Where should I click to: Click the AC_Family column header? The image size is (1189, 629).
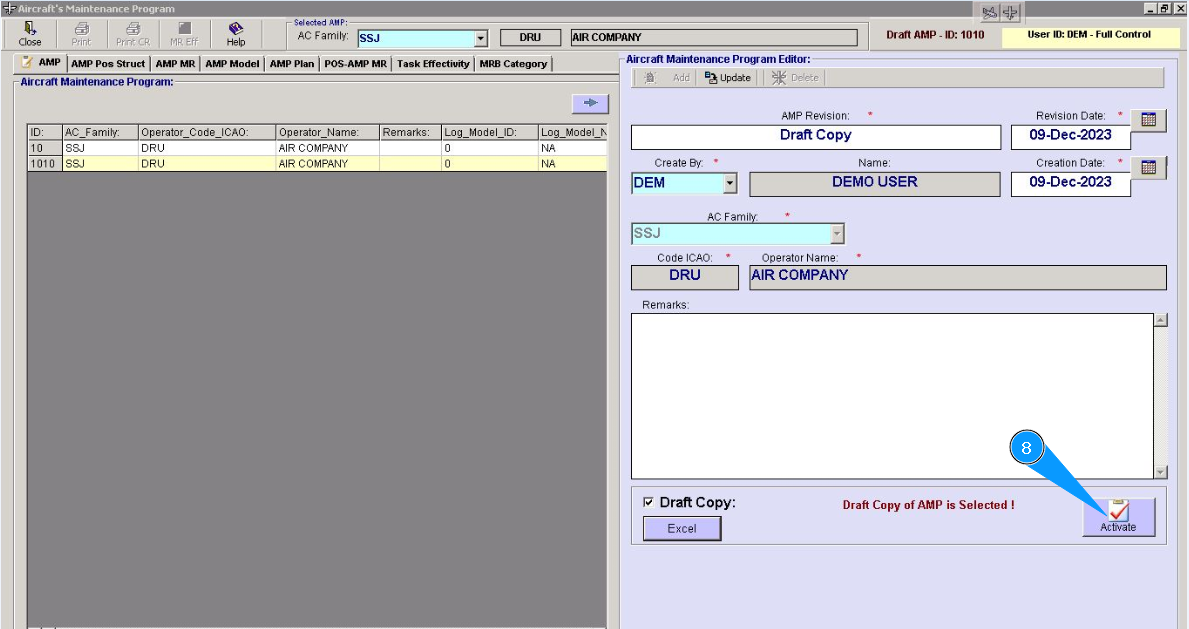[100, 132]
